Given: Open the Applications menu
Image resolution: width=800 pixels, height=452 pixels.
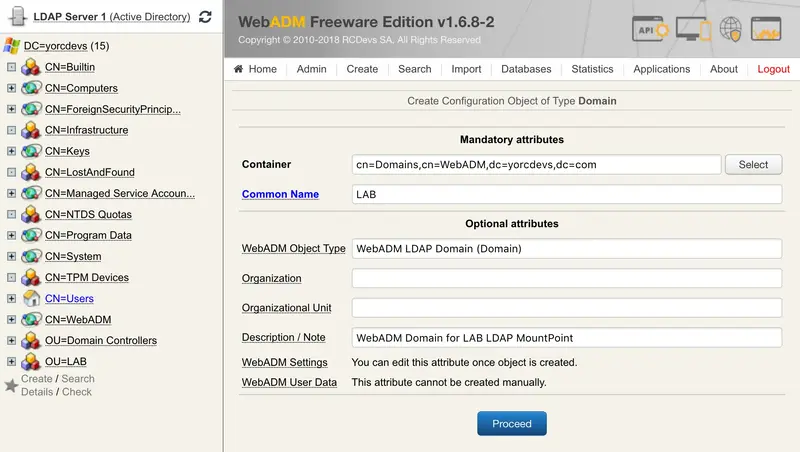Looking at the screenshot, I should (662, 69).
